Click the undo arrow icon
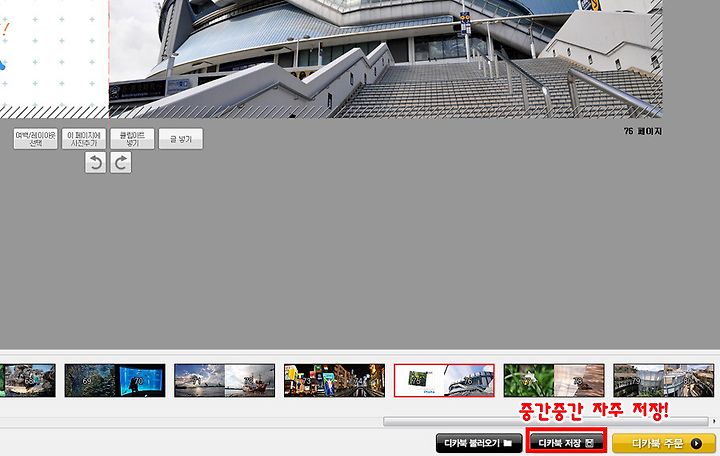720x456 pixels. (x=96, y=163)
